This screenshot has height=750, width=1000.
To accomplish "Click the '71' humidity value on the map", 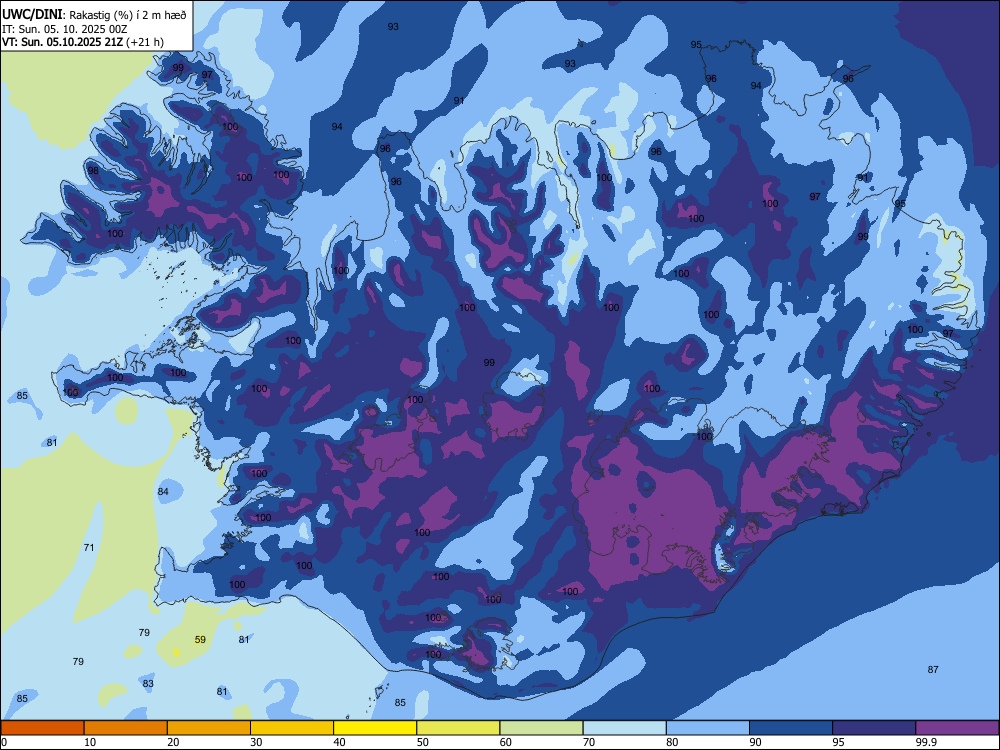I will point(89,547).
